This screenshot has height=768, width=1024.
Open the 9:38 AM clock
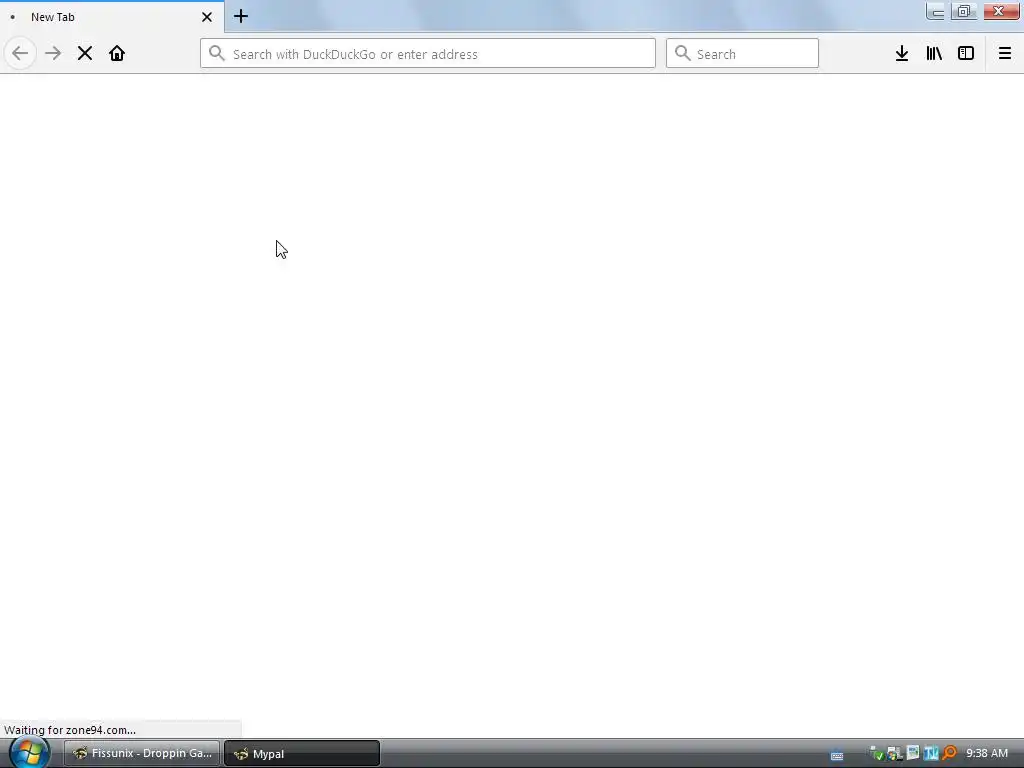pos(987,753)
